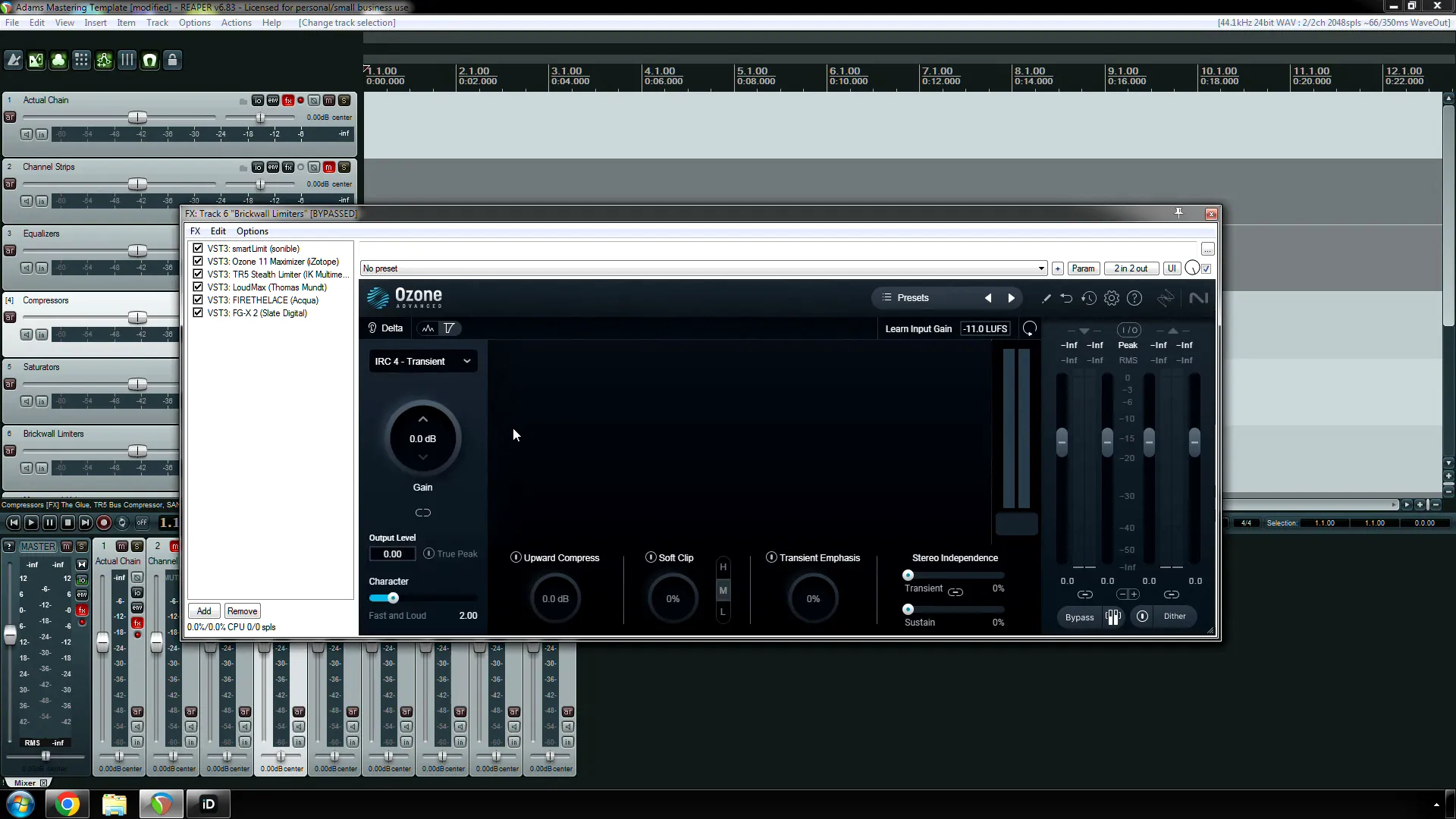
Task: Toggle grid lines icon in toolbar
Action: coord(82,60)
